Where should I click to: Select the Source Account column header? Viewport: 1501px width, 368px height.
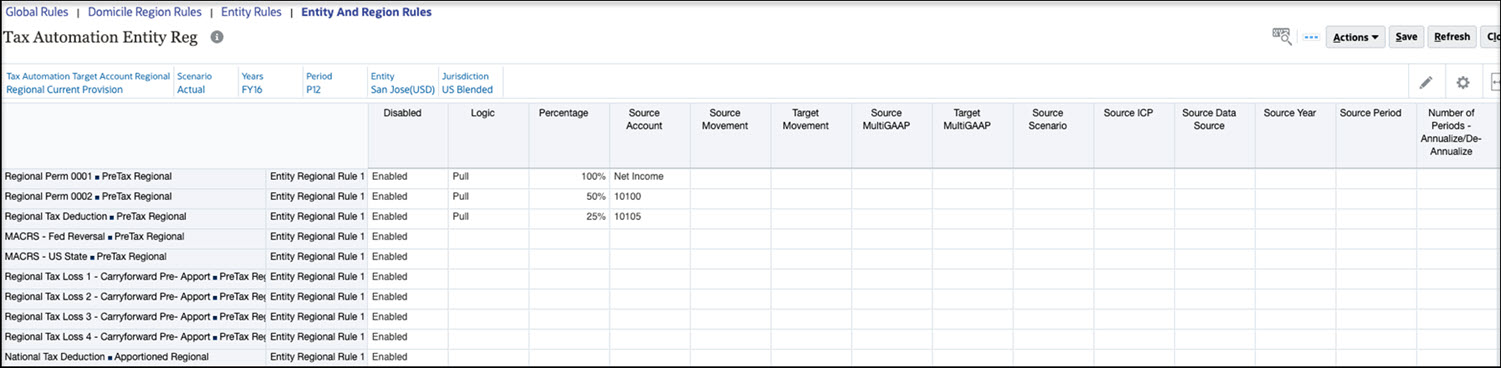(x=650, y=135)
